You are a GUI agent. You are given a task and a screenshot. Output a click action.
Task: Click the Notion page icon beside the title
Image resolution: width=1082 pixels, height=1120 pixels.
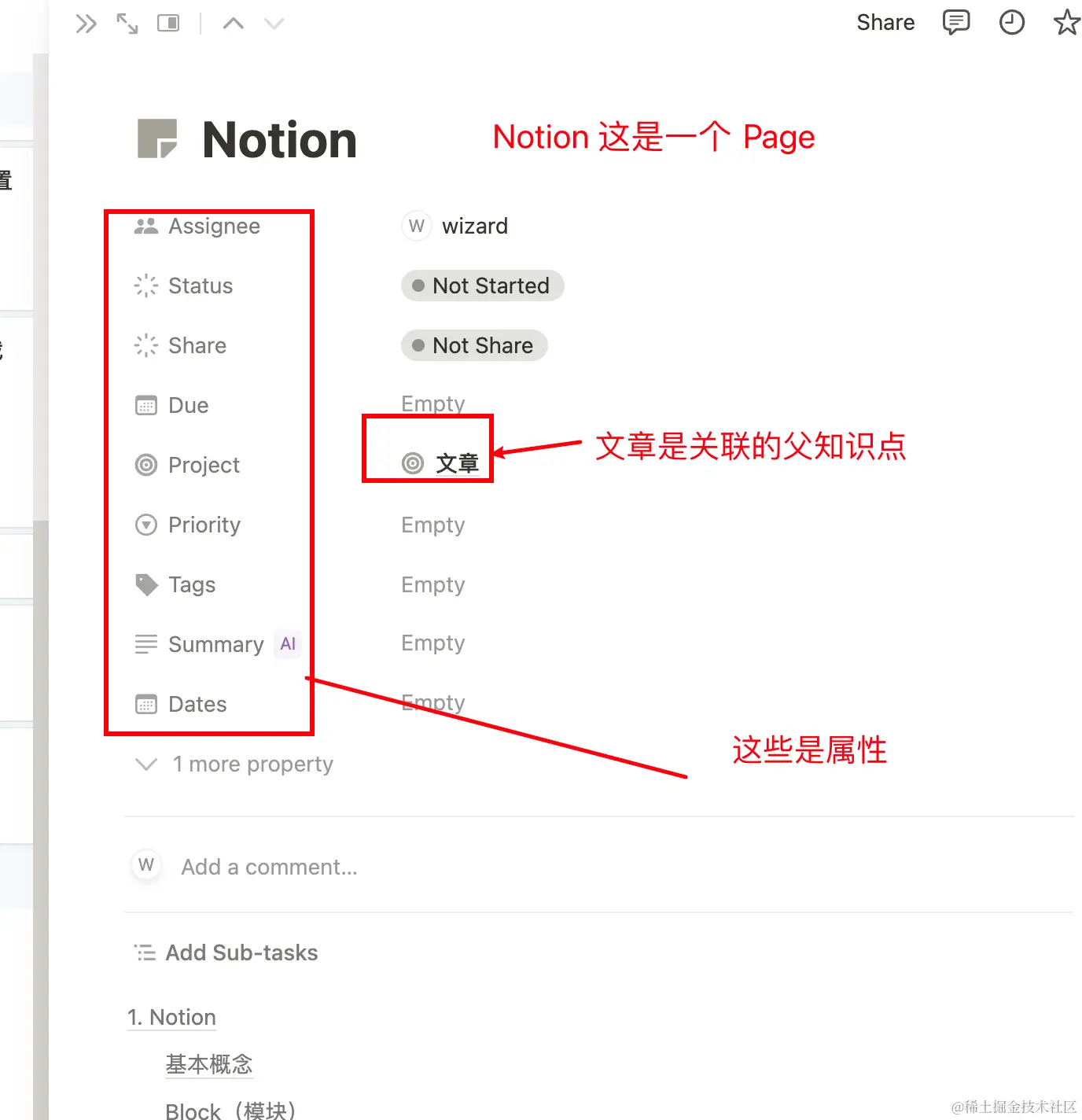[x=157, y=138]
